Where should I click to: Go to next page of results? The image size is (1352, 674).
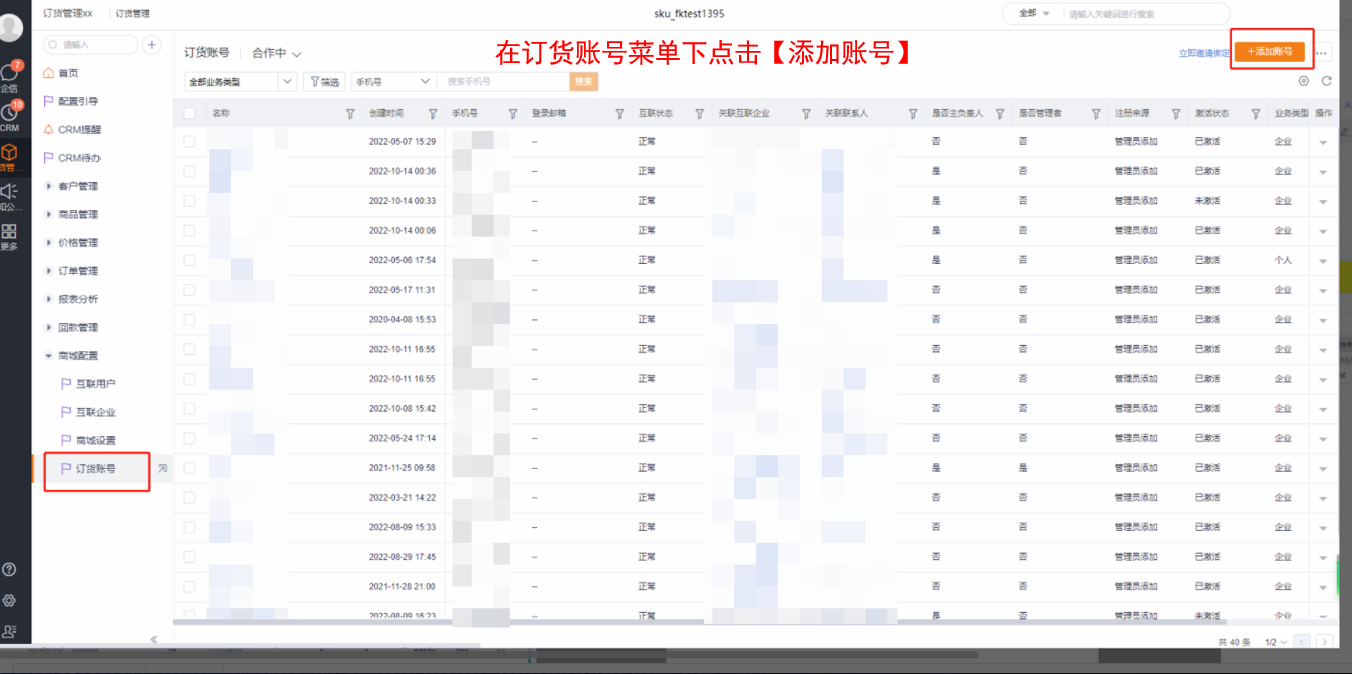(1324, 642)
